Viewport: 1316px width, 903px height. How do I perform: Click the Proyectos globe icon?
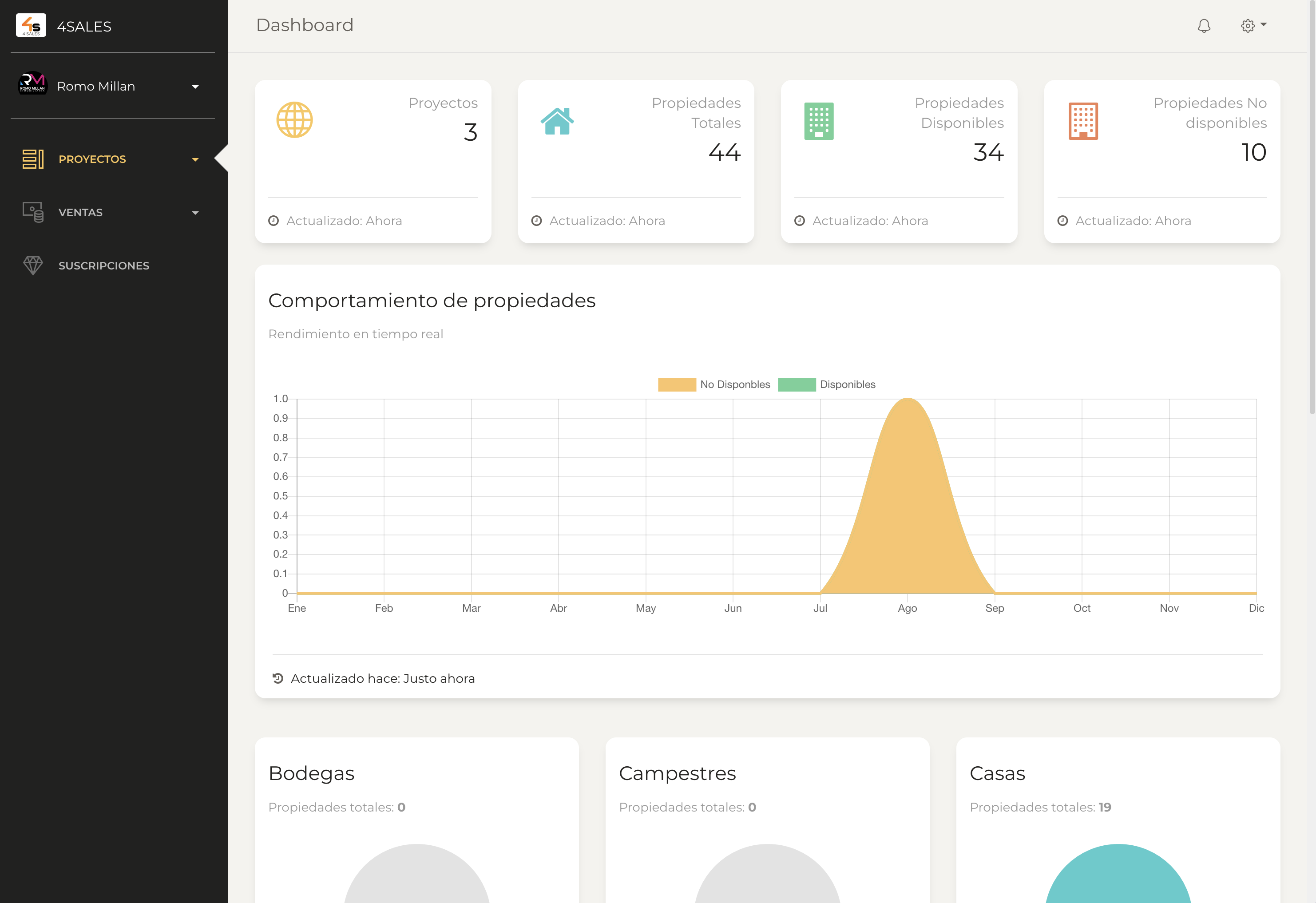coord(294,120)
